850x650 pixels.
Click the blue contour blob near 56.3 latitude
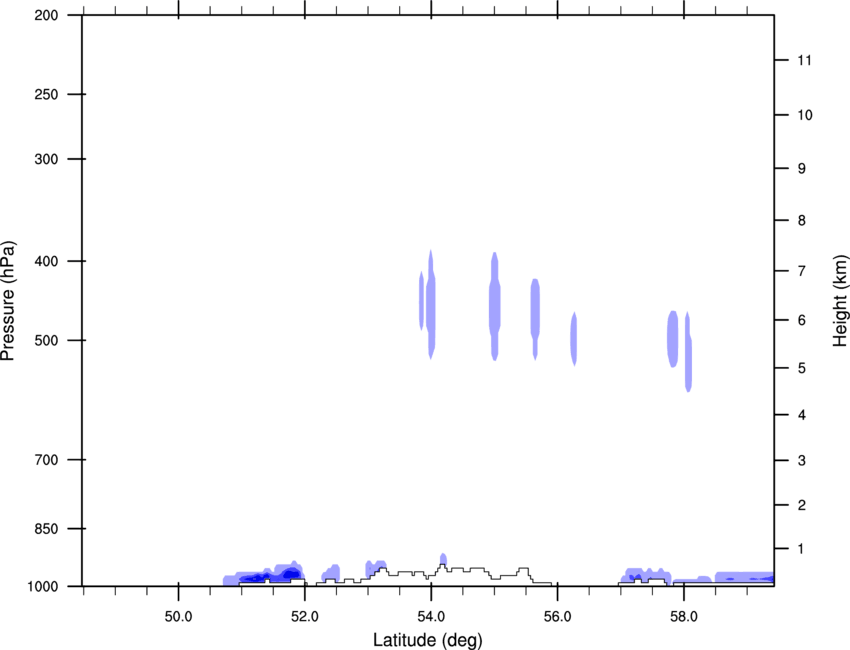[574, 339]
